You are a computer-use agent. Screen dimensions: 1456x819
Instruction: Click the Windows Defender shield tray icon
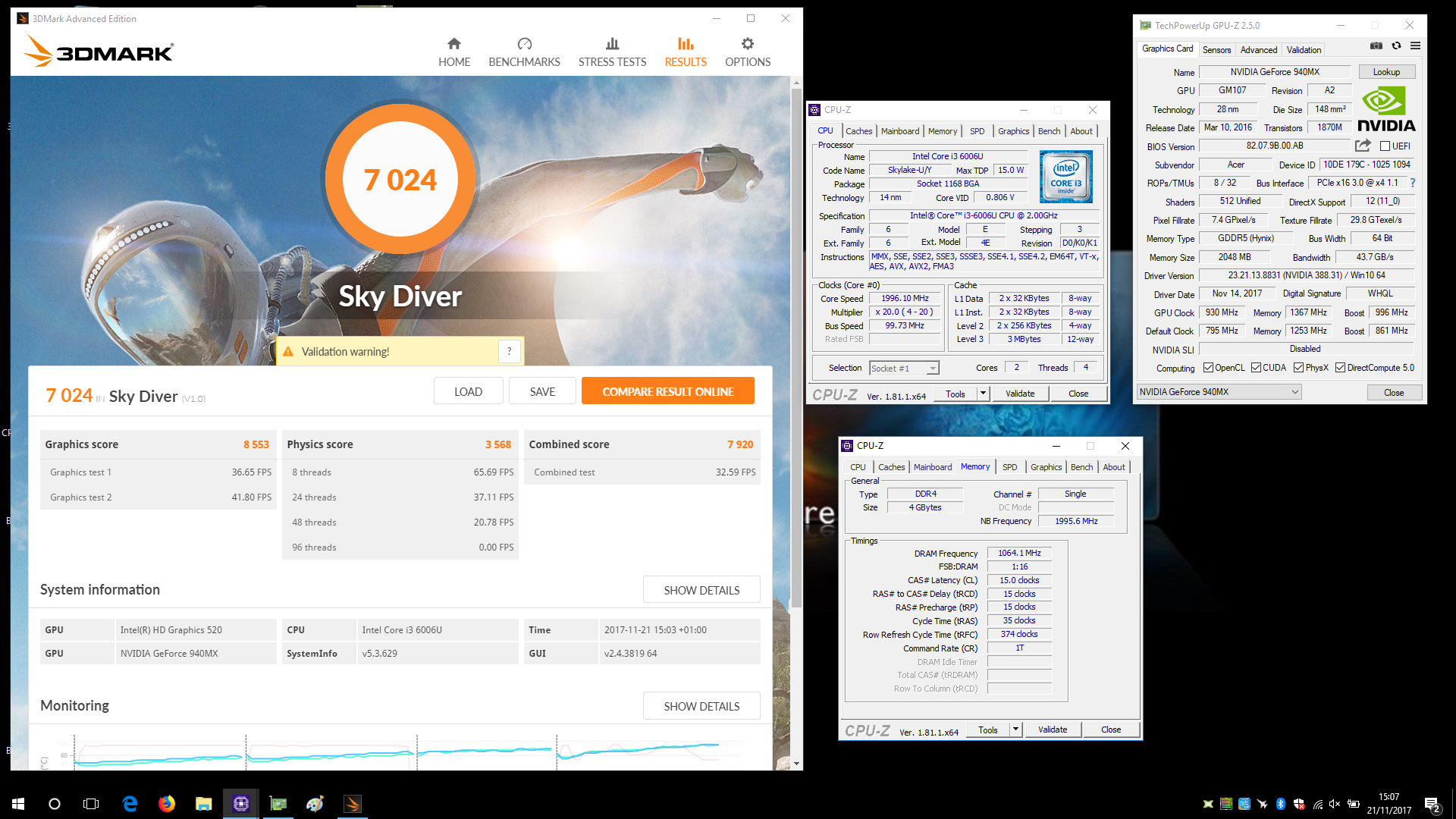(1299, 804)
